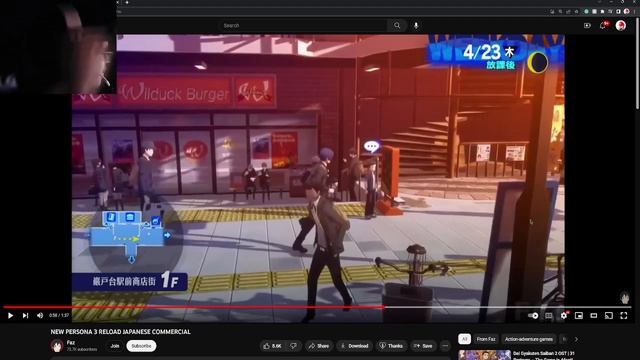Click the browser share page icon

click(568, 11)
